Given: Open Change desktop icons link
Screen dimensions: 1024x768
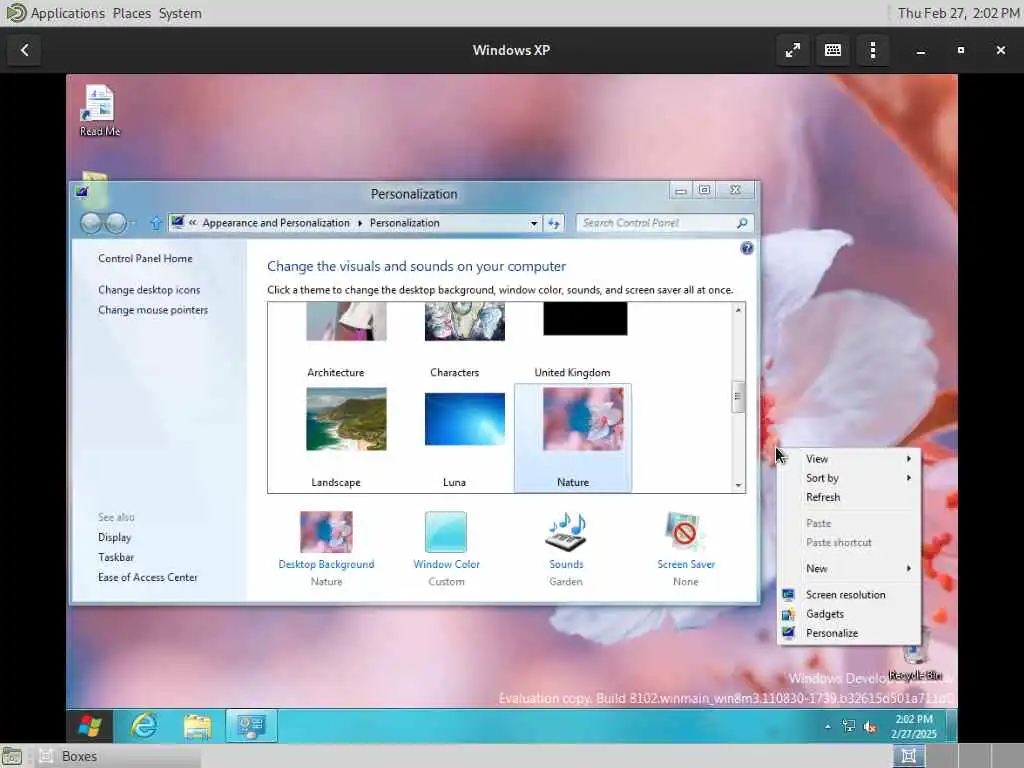Looking at the screenshot, I should click(149, 290).
